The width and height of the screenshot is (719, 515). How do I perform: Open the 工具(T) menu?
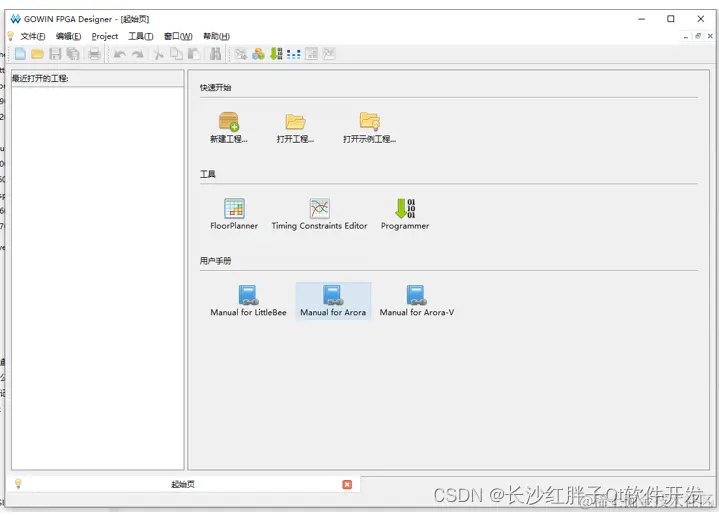141,36
